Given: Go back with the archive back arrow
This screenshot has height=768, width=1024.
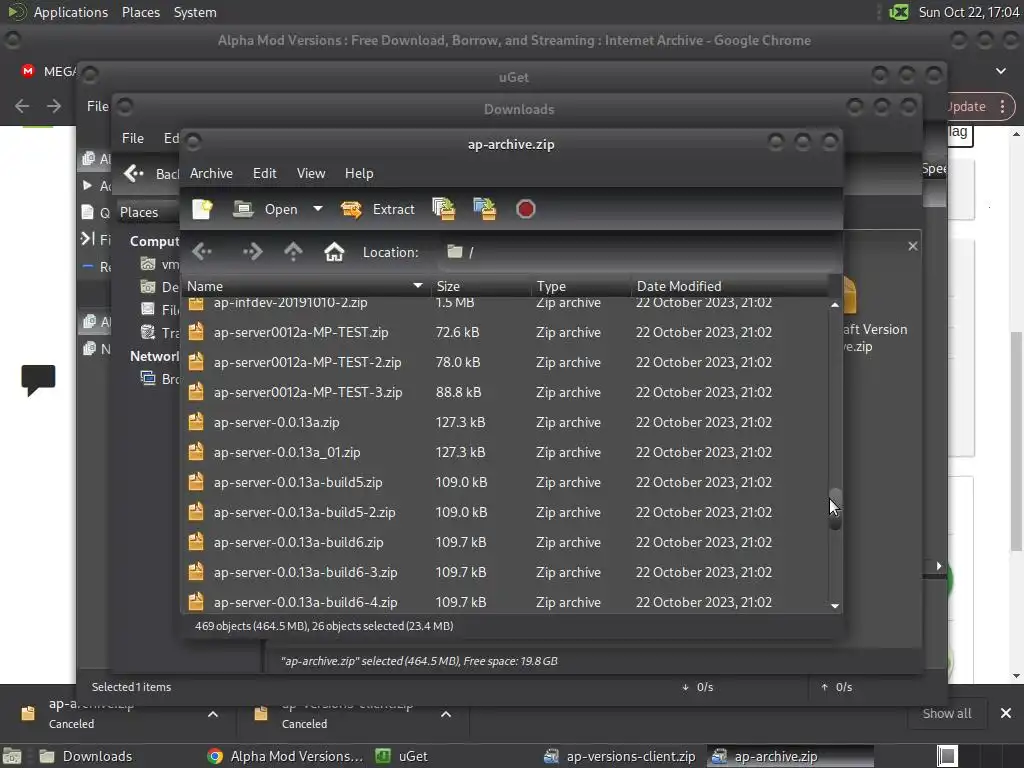Looking at the screenshot, I should click(x=202, y=251).
